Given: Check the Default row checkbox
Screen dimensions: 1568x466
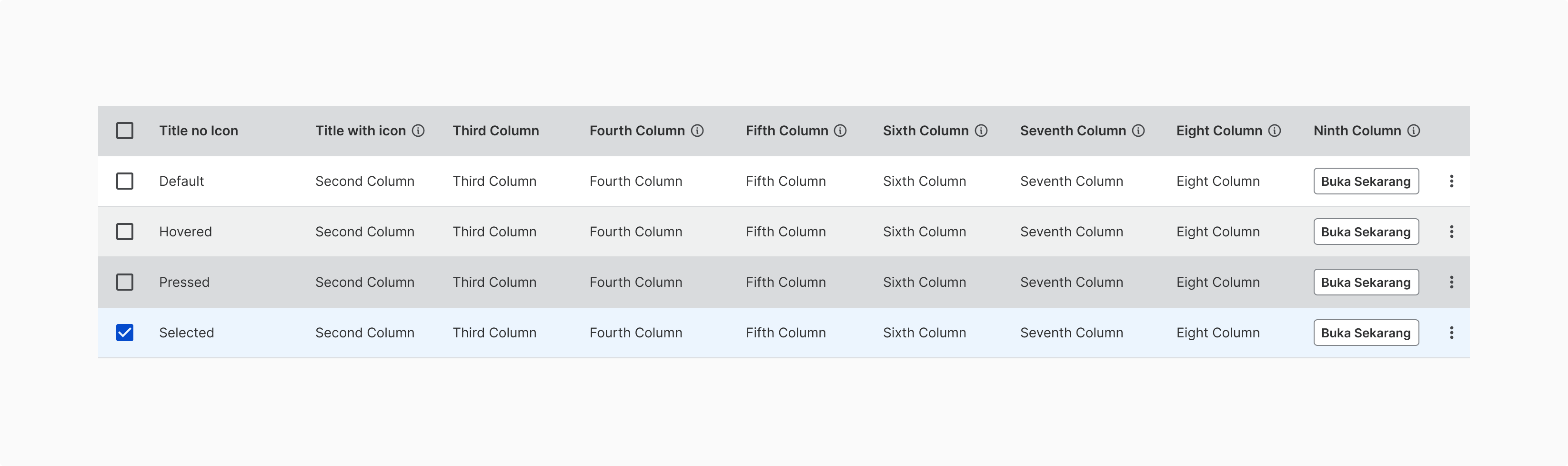Looking at the screenshot, I should click(x=125, y=181).
